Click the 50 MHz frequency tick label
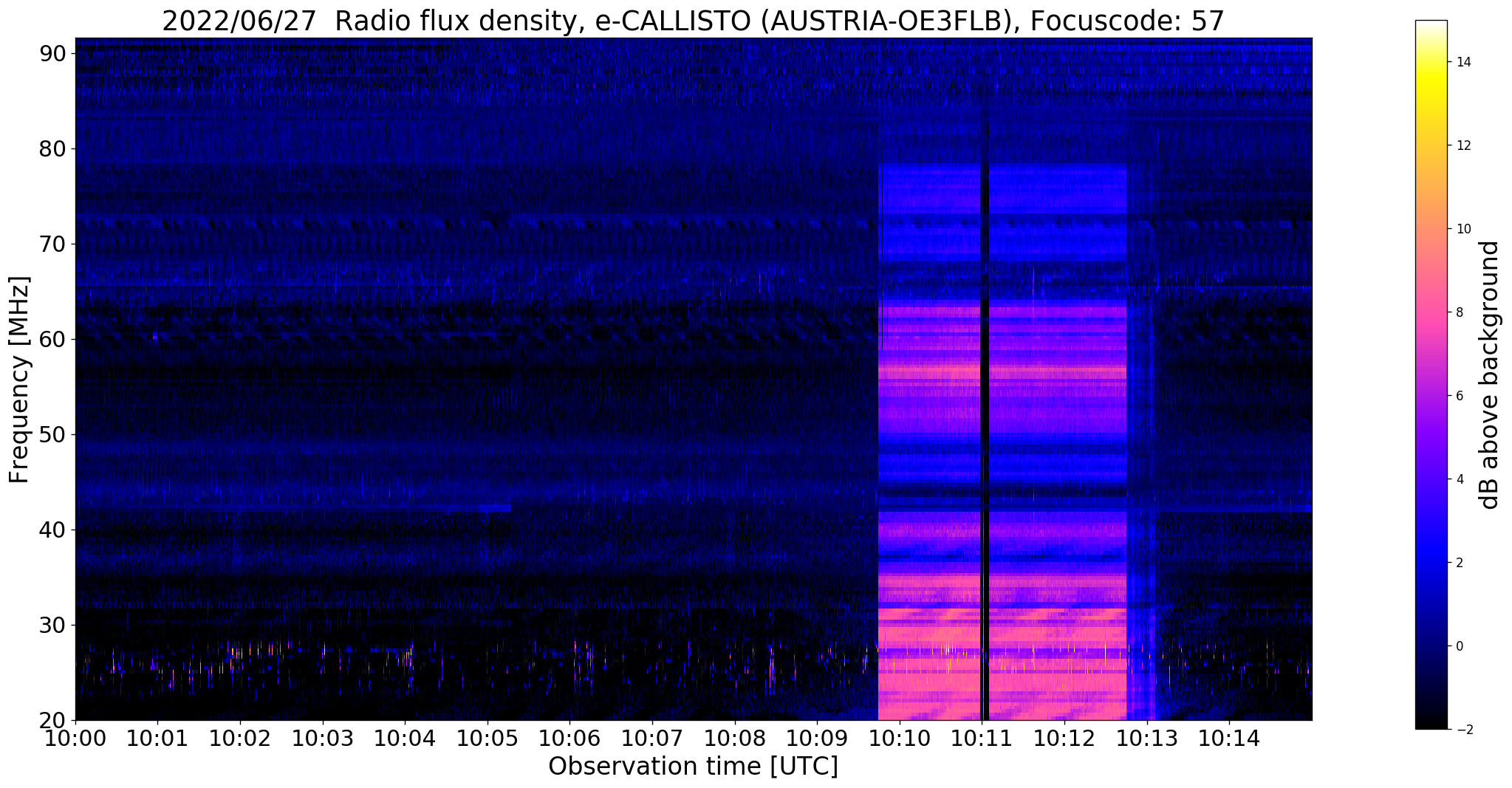Screen dimensions: 1512x788 click(x=54, y=434)
